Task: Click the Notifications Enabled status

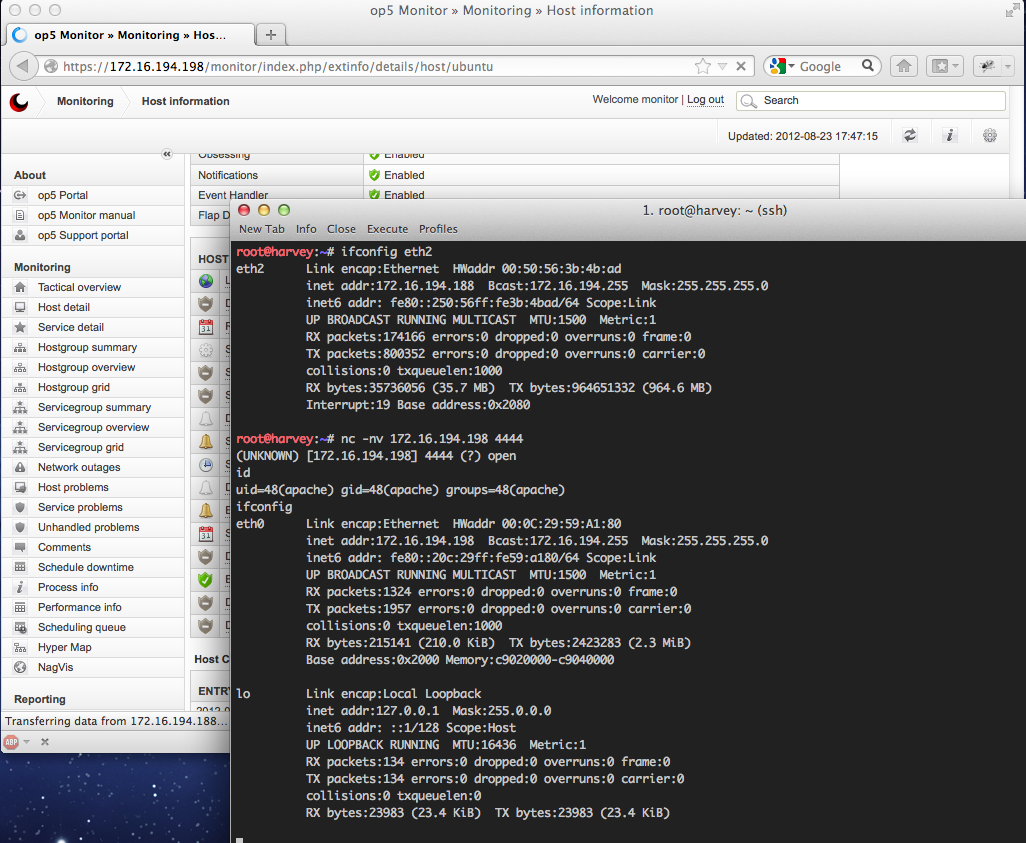Action: [397, 175]
